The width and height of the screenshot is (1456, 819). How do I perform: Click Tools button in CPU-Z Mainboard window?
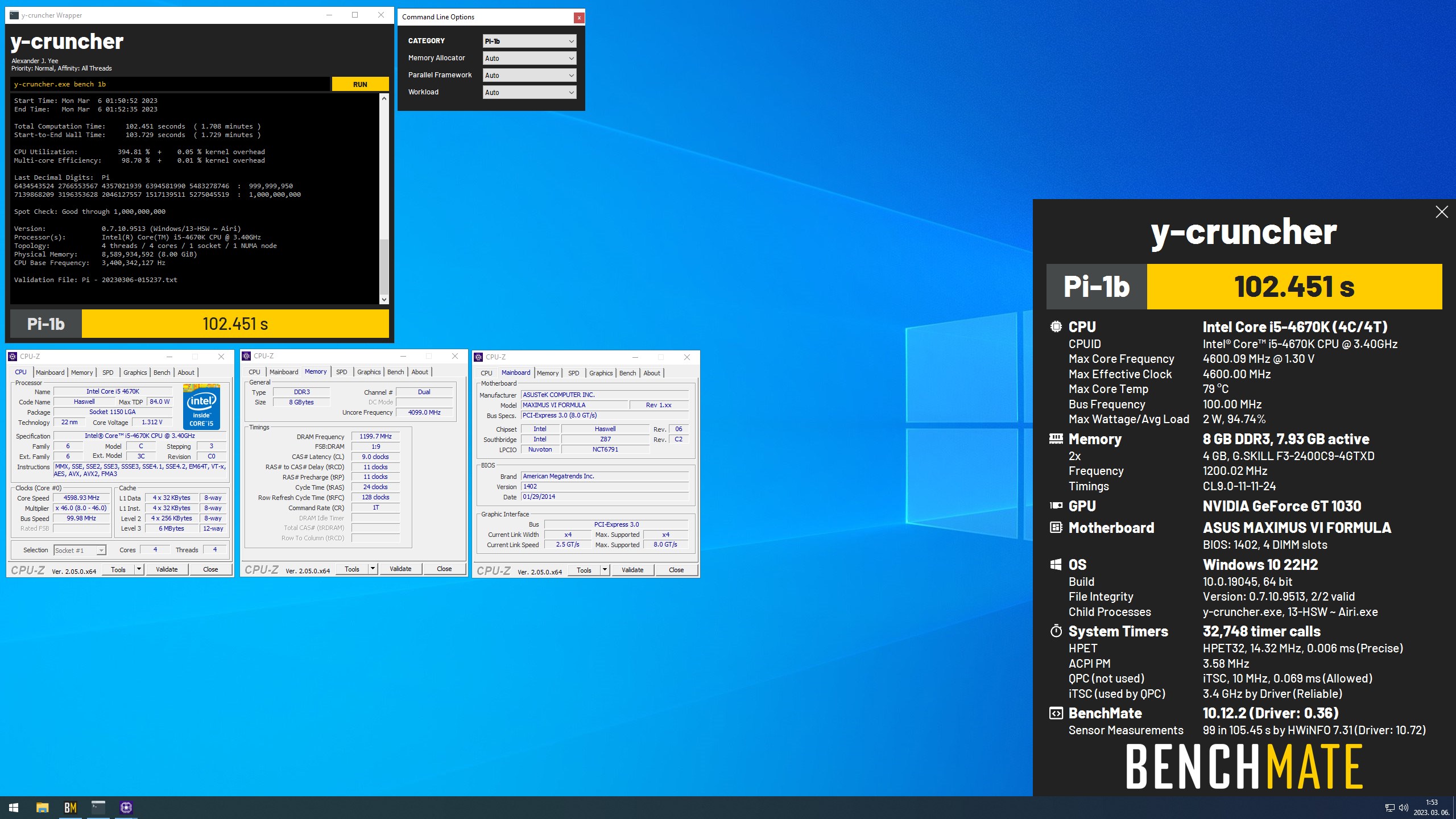584,570
